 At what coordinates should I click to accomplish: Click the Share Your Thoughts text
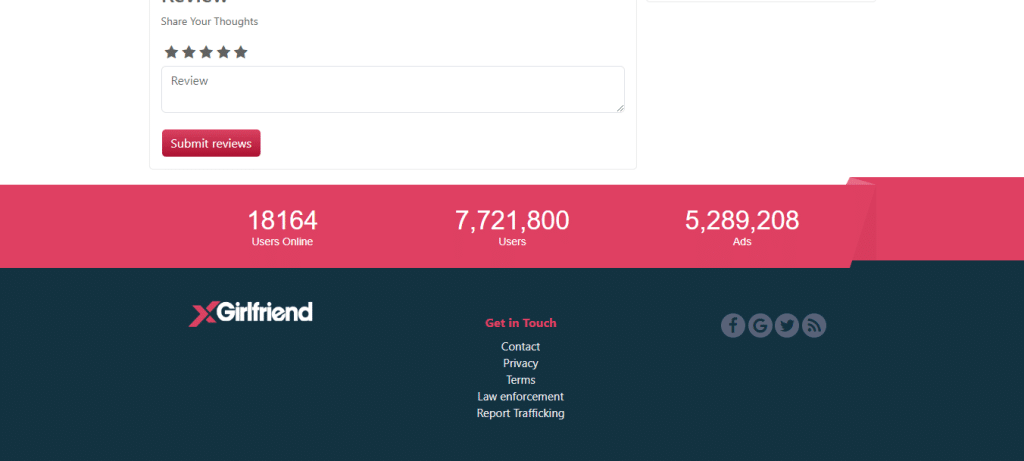[x=210, y=22]
